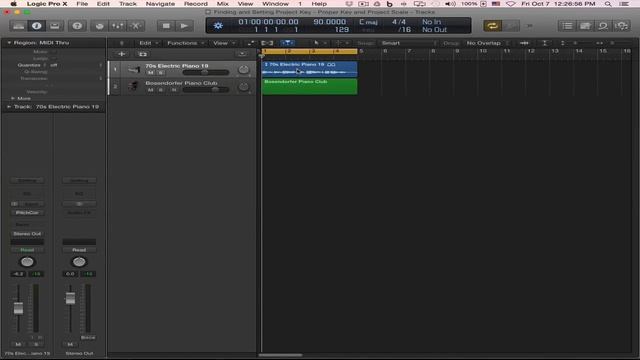Click the PitchCor plug-in slot
The image size is (640, 360).
tap(27, 213)
